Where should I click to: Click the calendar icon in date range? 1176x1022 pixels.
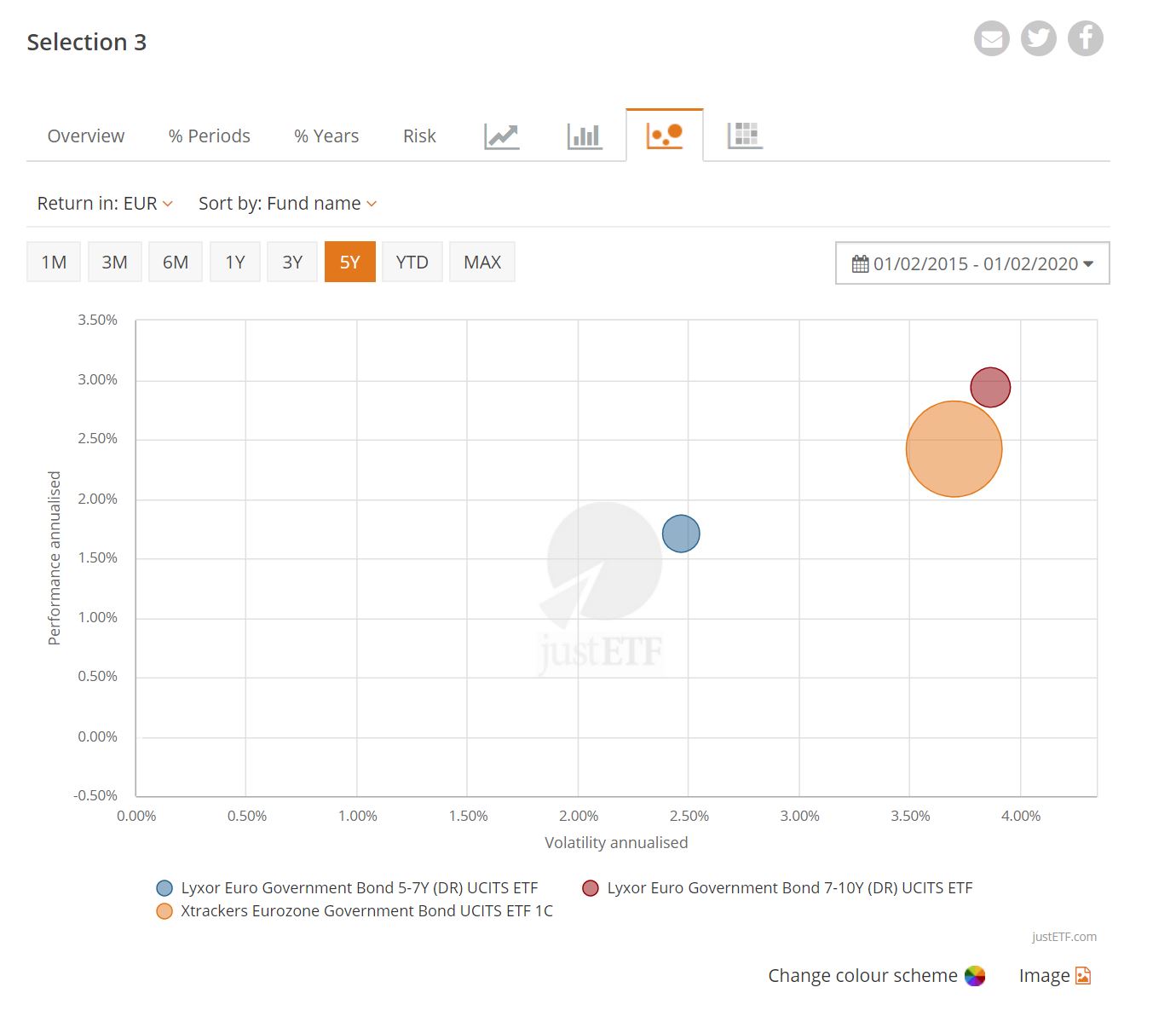(x=860, y=263)
